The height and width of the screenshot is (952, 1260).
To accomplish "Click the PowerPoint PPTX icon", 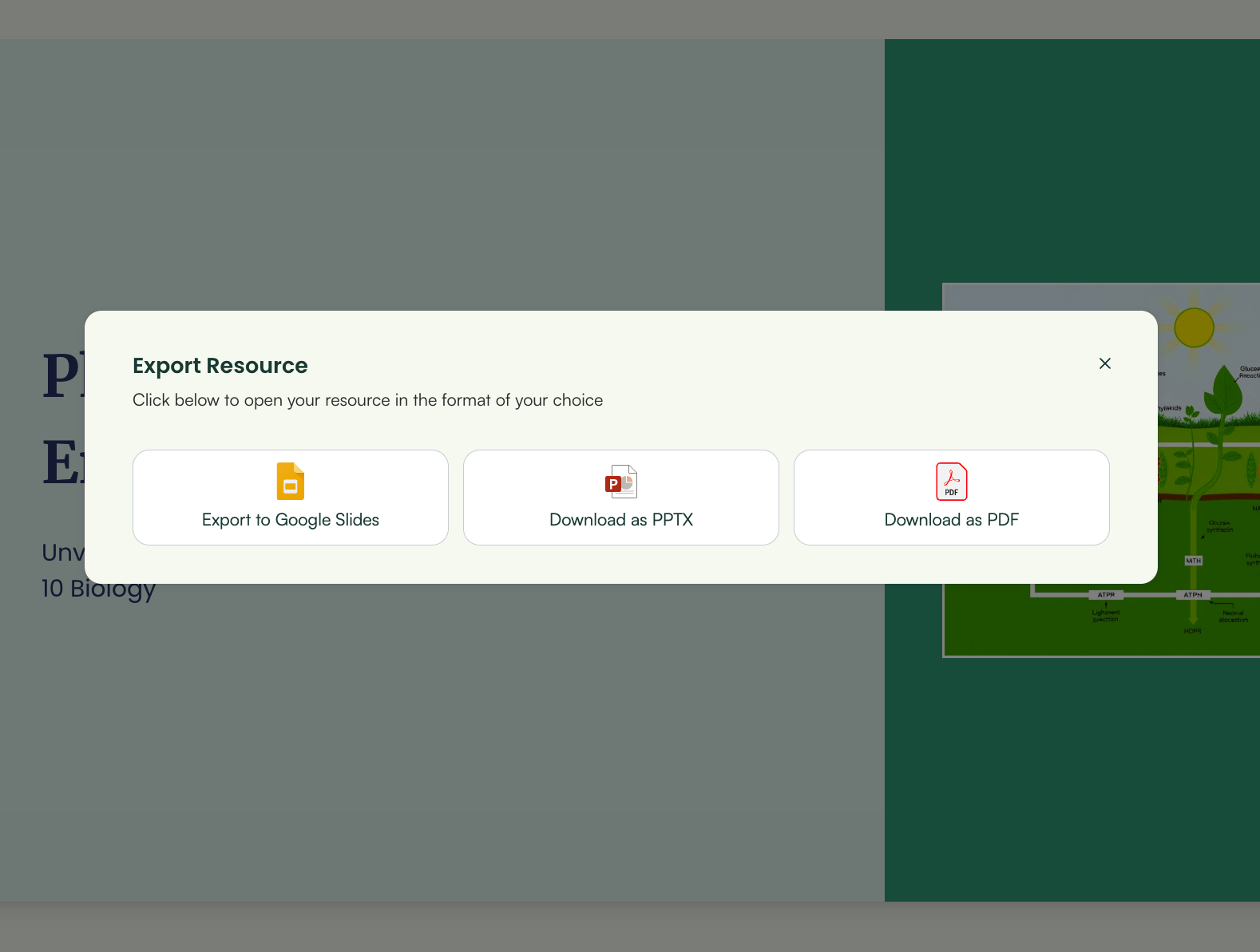I will click(621, 482).
